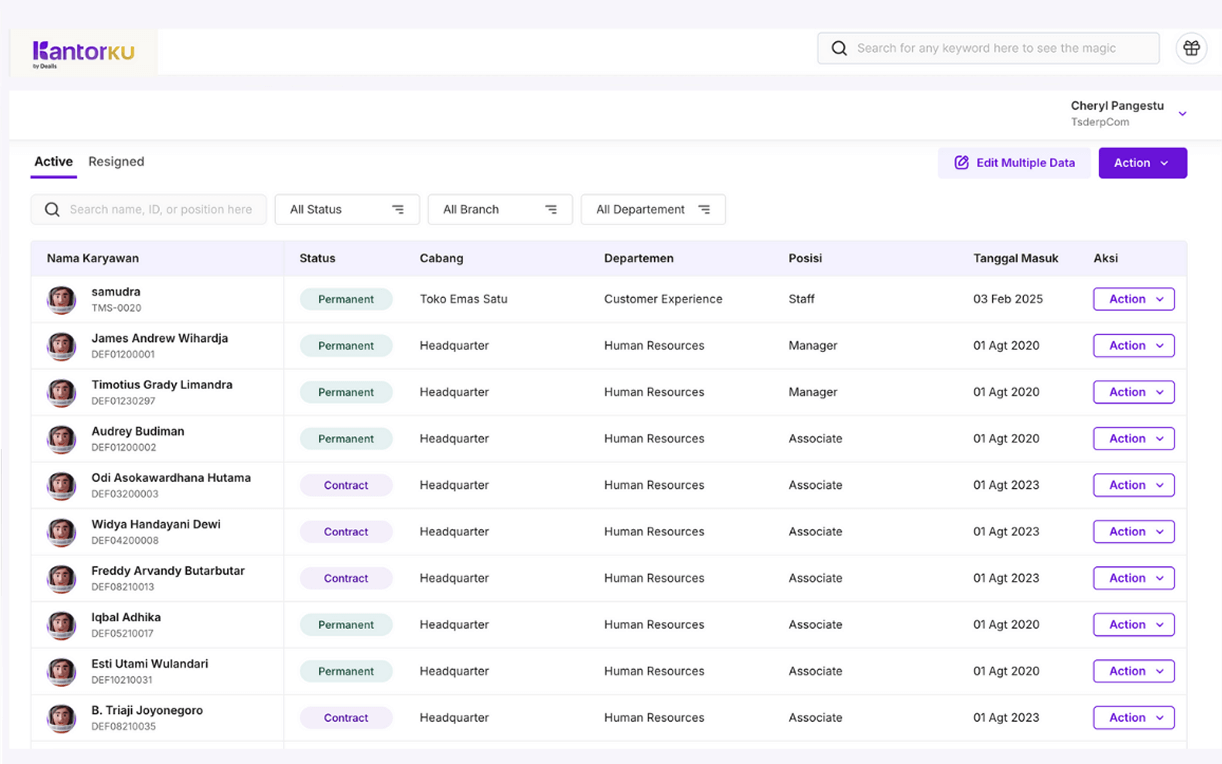Expand Action menu for B. Triaji Joyonegoro
Viewport: 1222px width, 764px height.
1133,718
